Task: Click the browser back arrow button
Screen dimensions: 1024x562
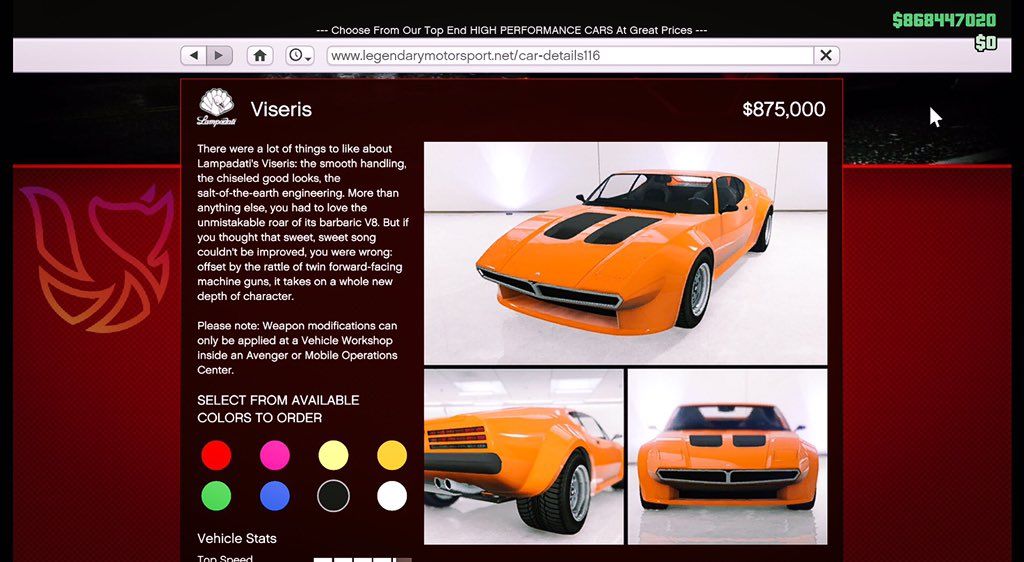Action: pyautogui.click(x=194, y=56)
